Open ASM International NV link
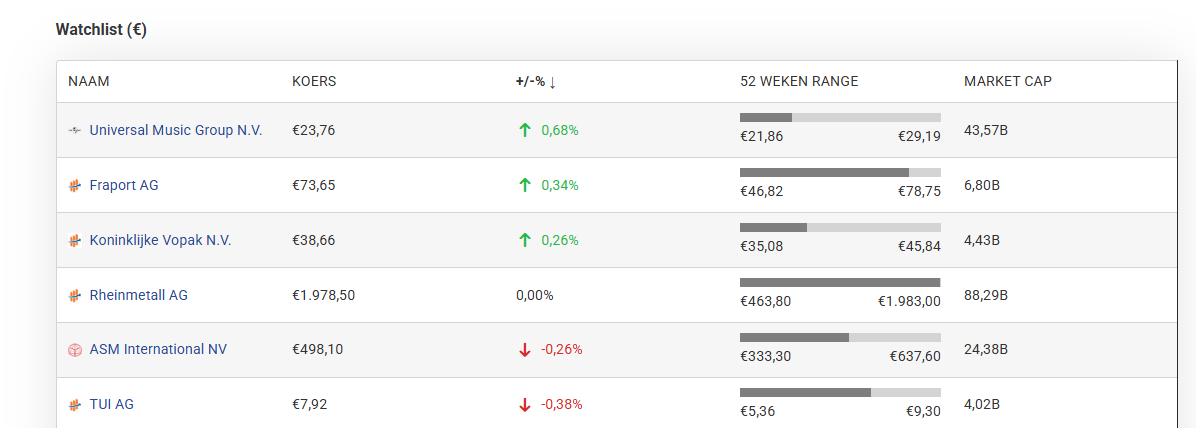Image resolution: width=1196 pixels, height=428 pixels. [x=158, y=350]
